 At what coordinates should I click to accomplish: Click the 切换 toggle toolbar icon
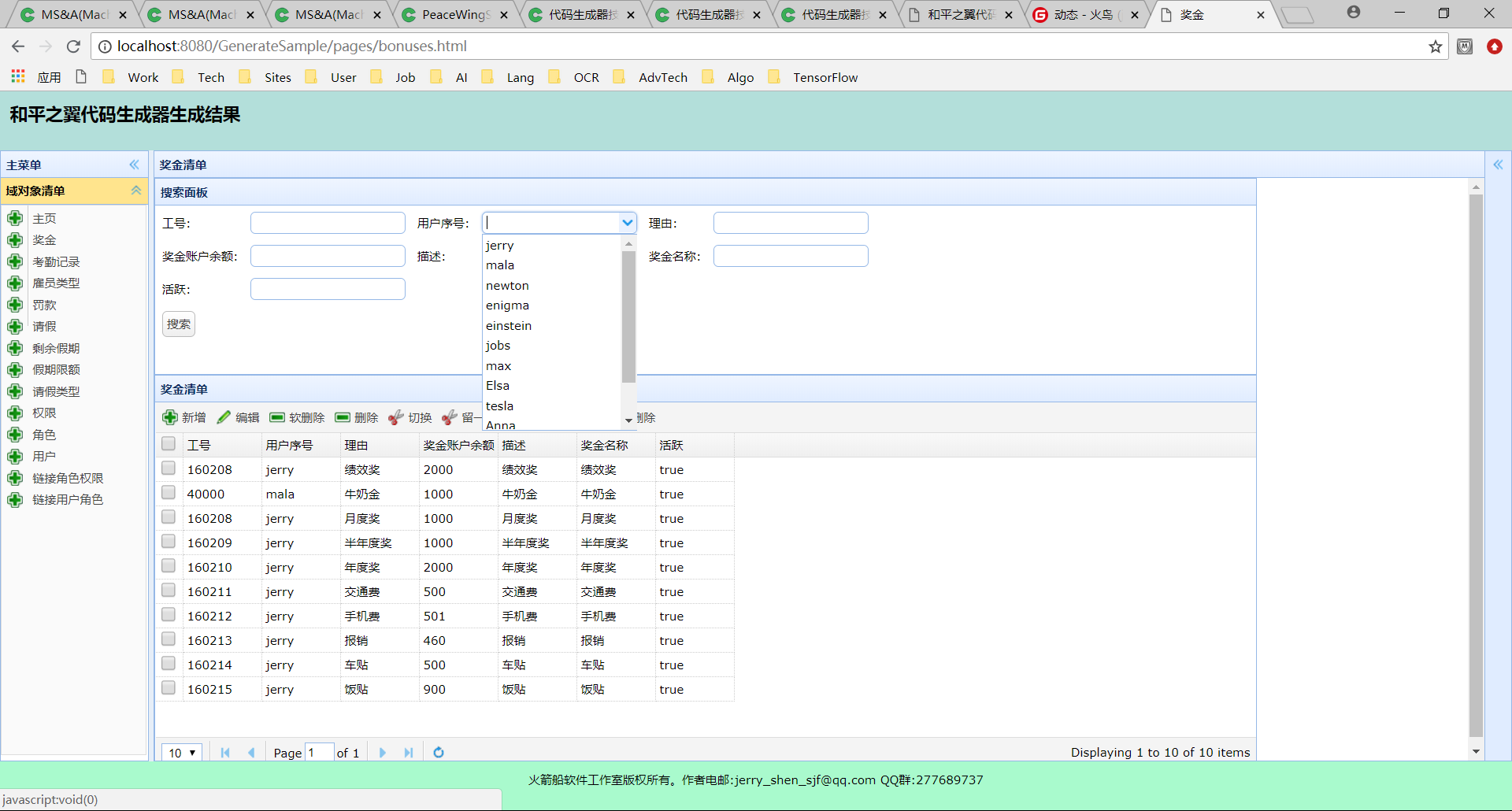[396, 417]
